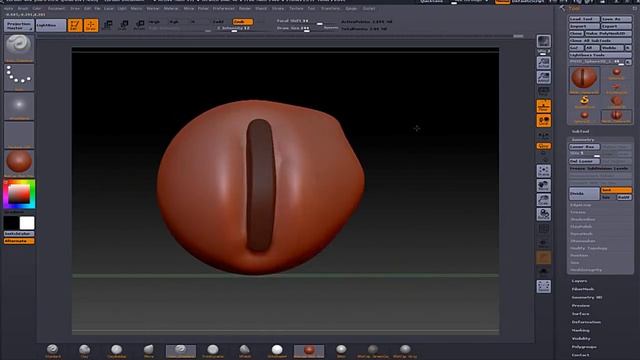Click the Del Lower button
640x360 pixels.
point(584,161)
